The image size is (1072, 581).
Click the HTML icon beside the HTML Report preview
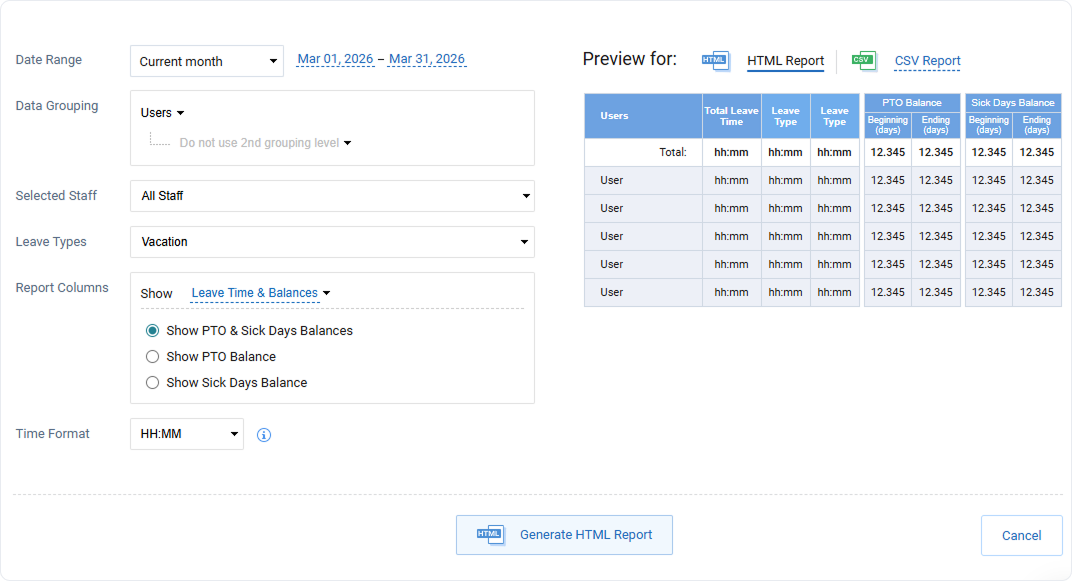pos(716,60)
